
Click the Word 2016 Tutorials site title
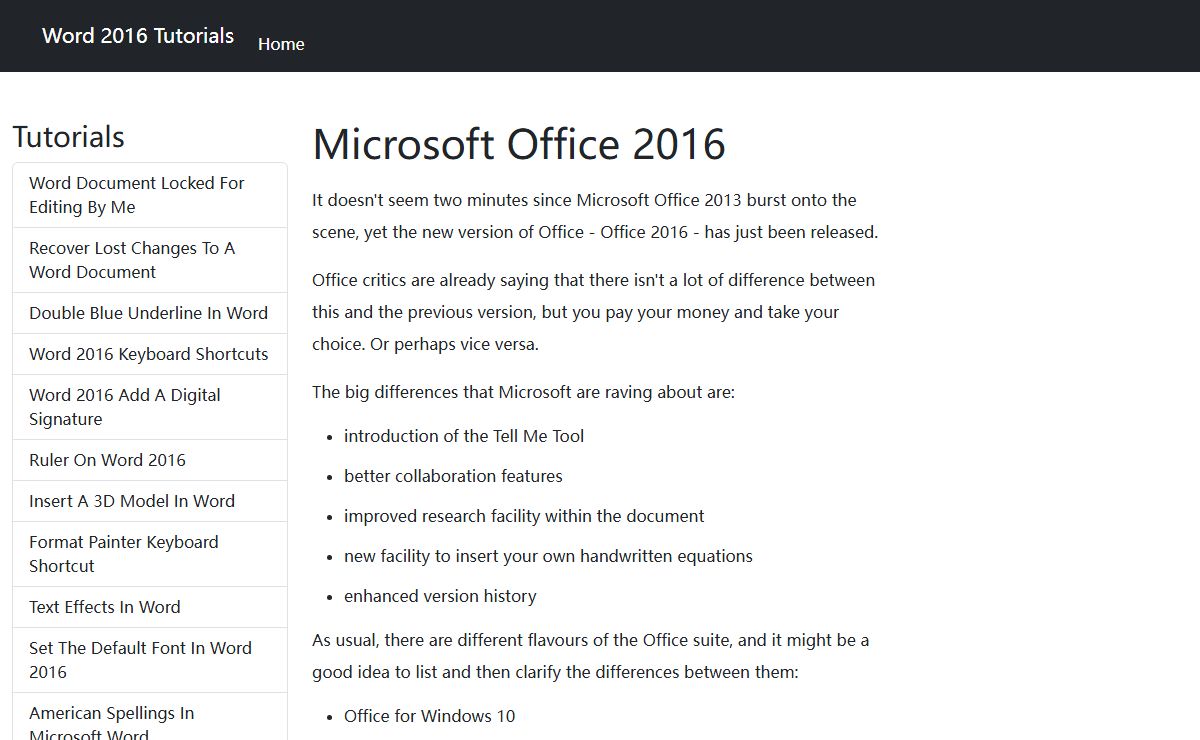(x=138, y=36)
